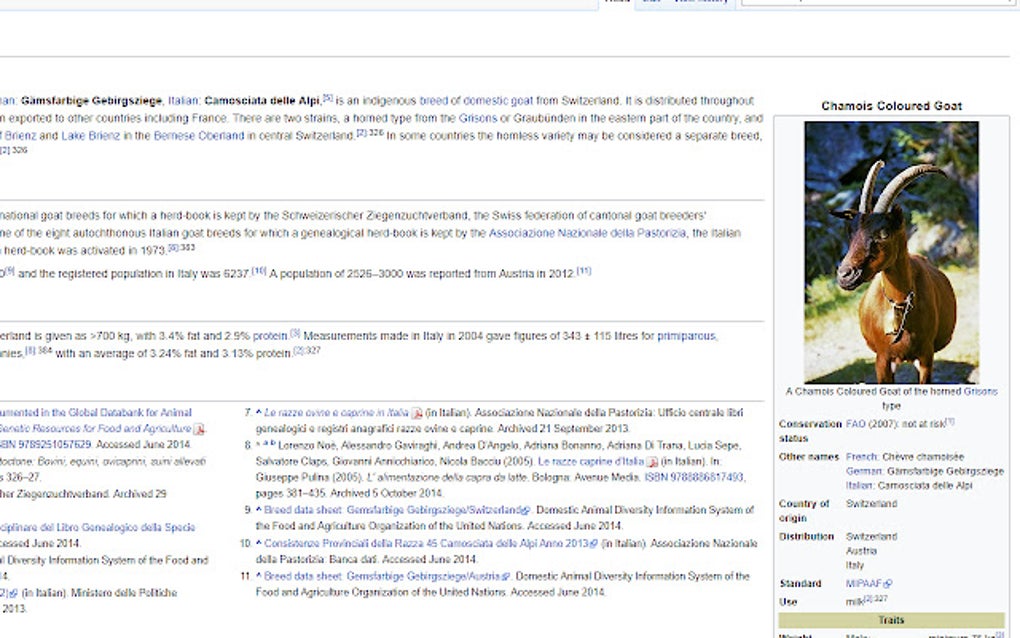Click the external link icon after MIPAAF
Image resolution: width=1020 pixels, height=638 pixels.
[889, 582]
